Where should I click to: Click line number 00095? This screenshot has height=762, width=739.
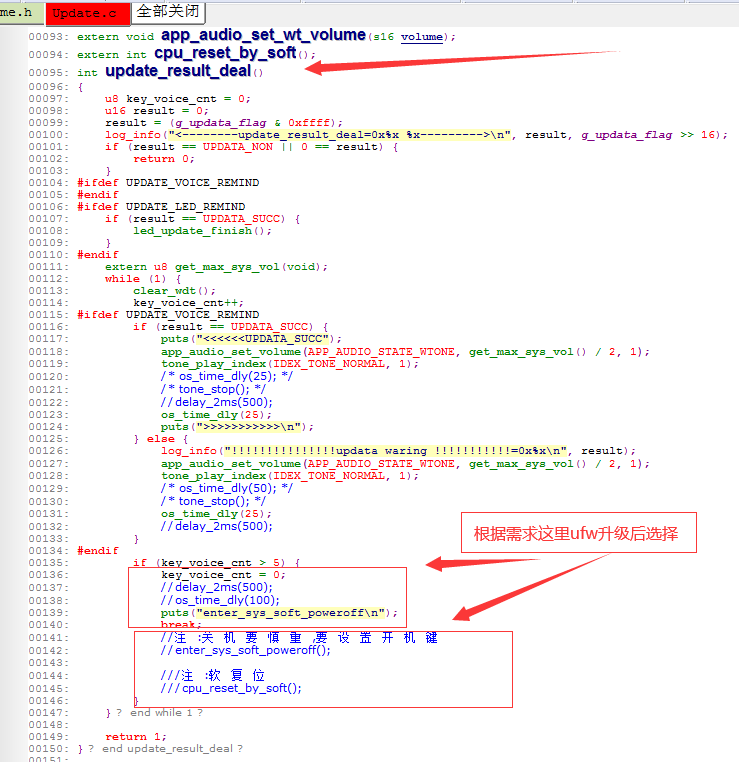(49, 73)
